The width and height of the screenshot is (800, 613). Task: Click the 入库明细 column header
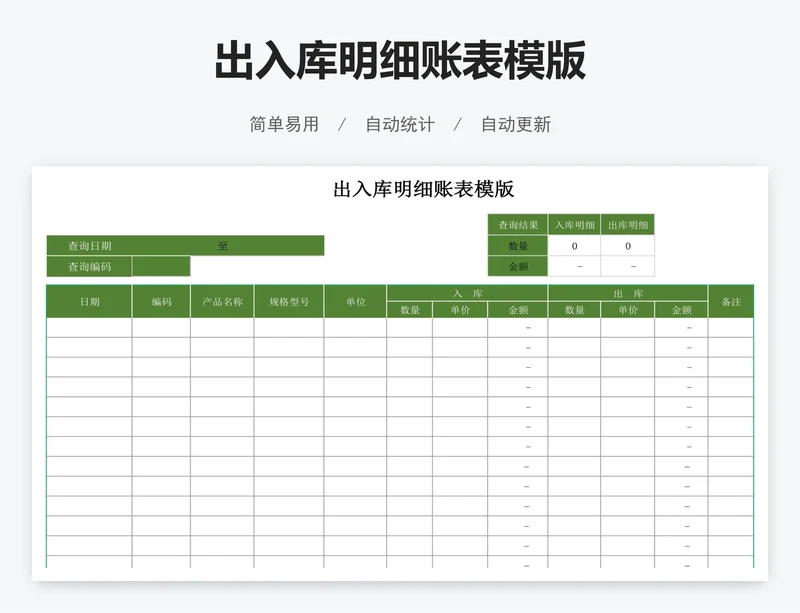(x=575, y=225)
